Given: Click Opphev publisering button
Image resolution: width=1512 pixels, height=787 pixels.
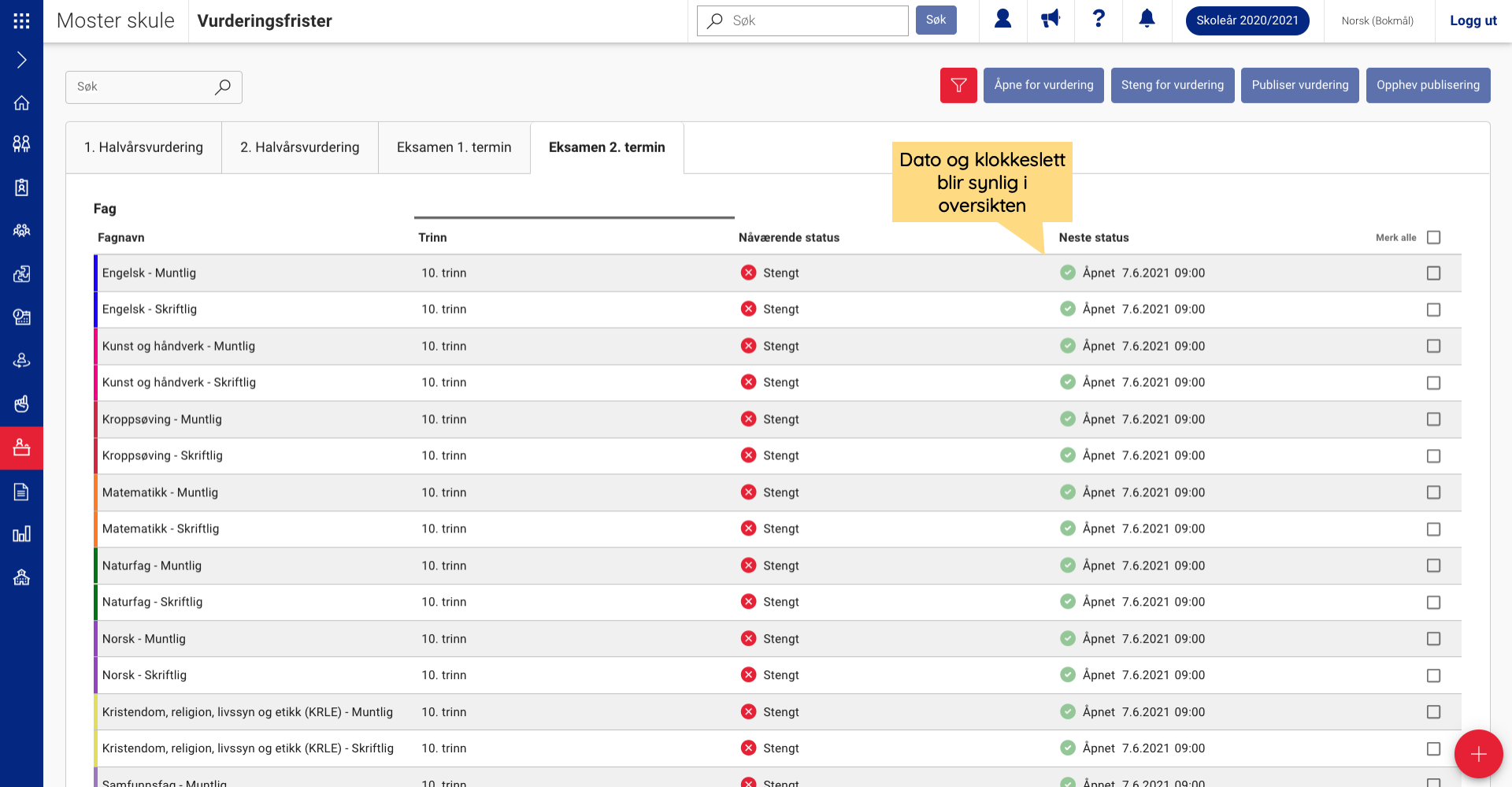Looking at the screenshot, I should coord(1428,85).
